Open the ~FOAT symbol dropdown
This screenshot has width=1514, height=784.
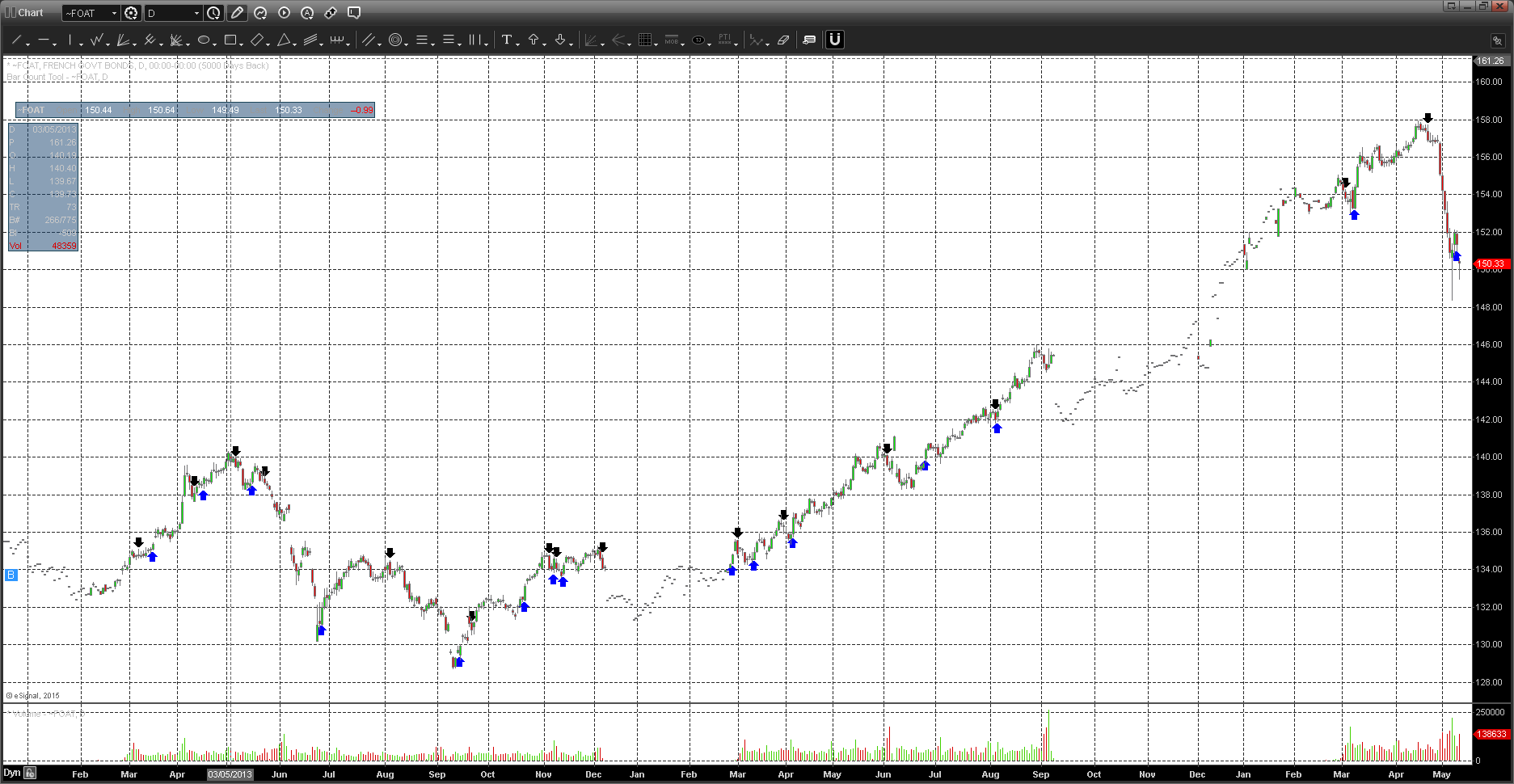[114, 13]
